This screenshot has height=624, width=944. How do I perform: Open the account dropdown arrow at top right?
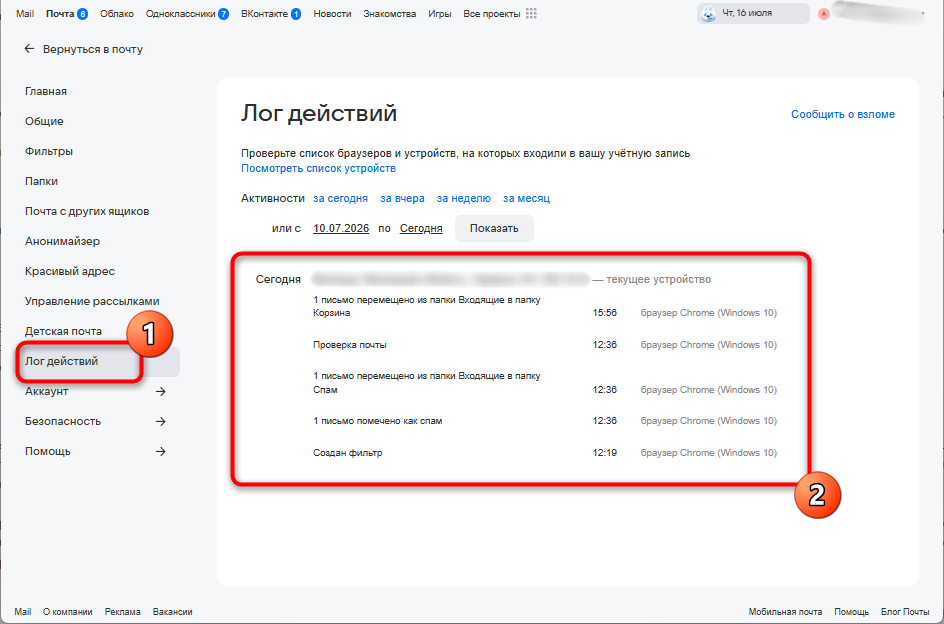(x=923, y=13)
